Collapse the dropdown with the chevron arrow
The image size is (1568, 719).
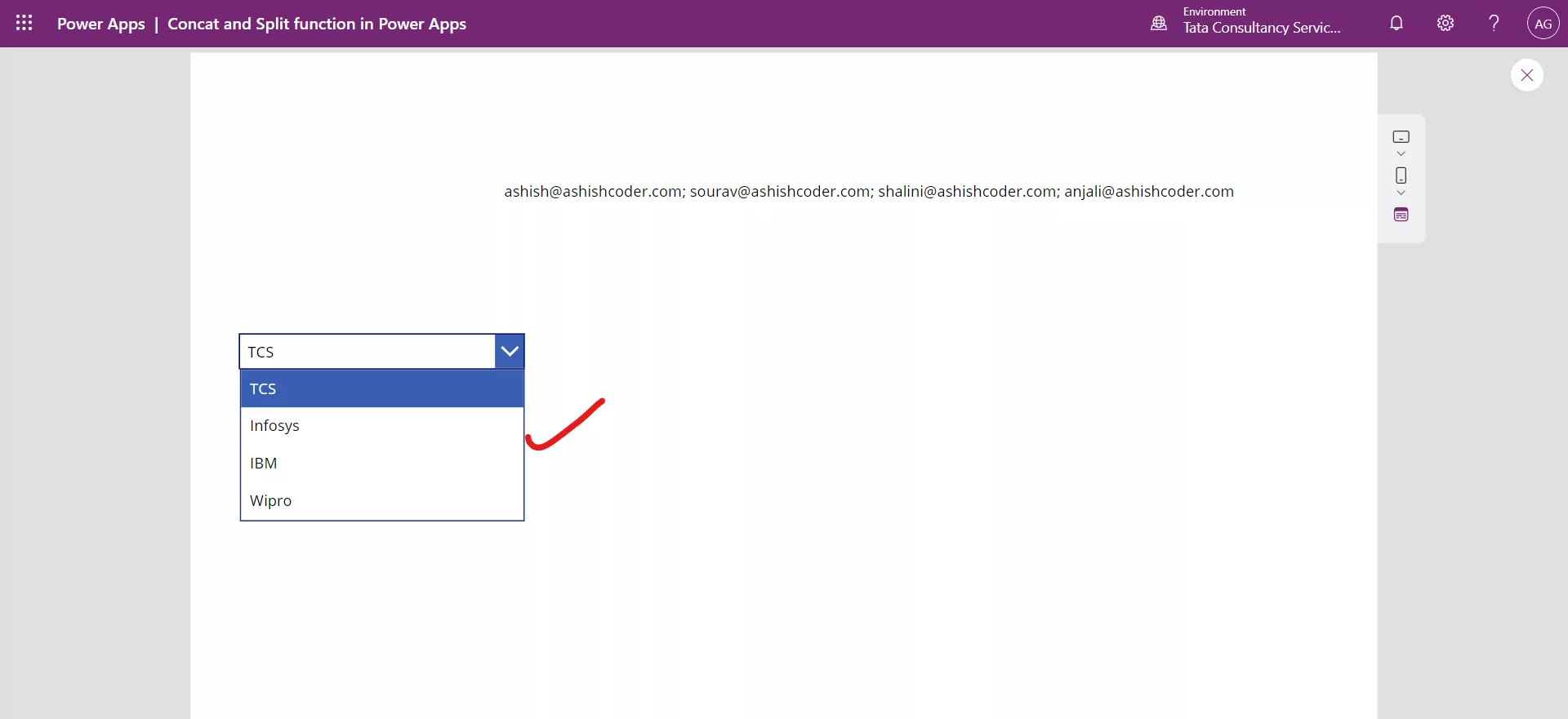(510, 352)
